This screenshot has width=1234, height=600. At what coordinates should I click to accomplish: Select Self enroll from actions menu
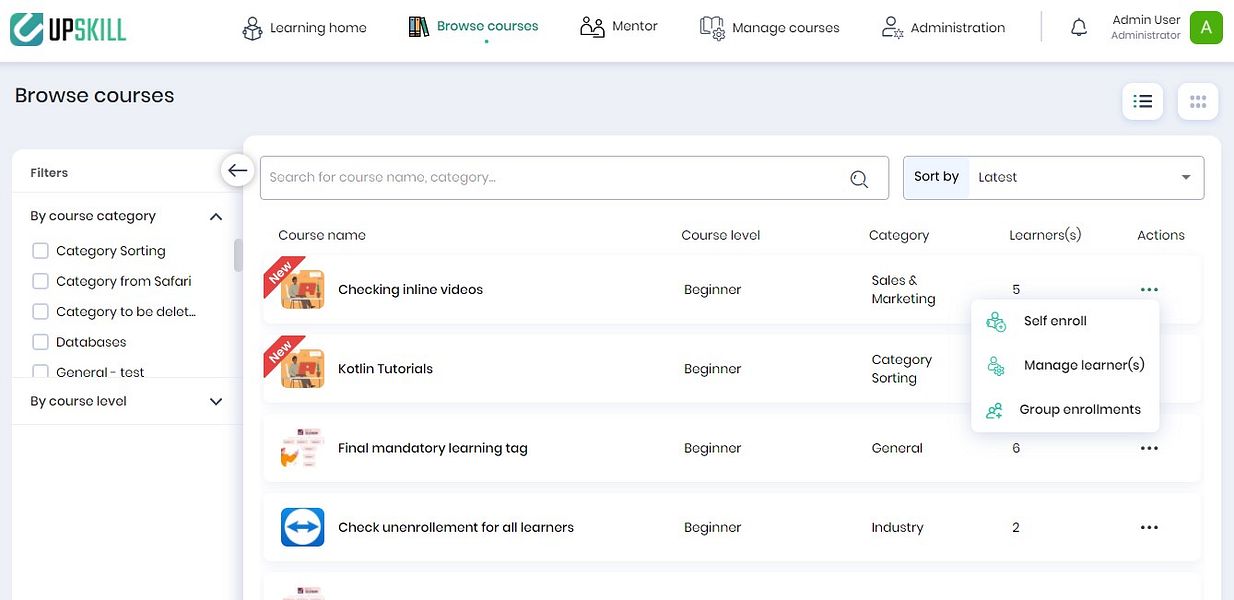(1054, 321)
